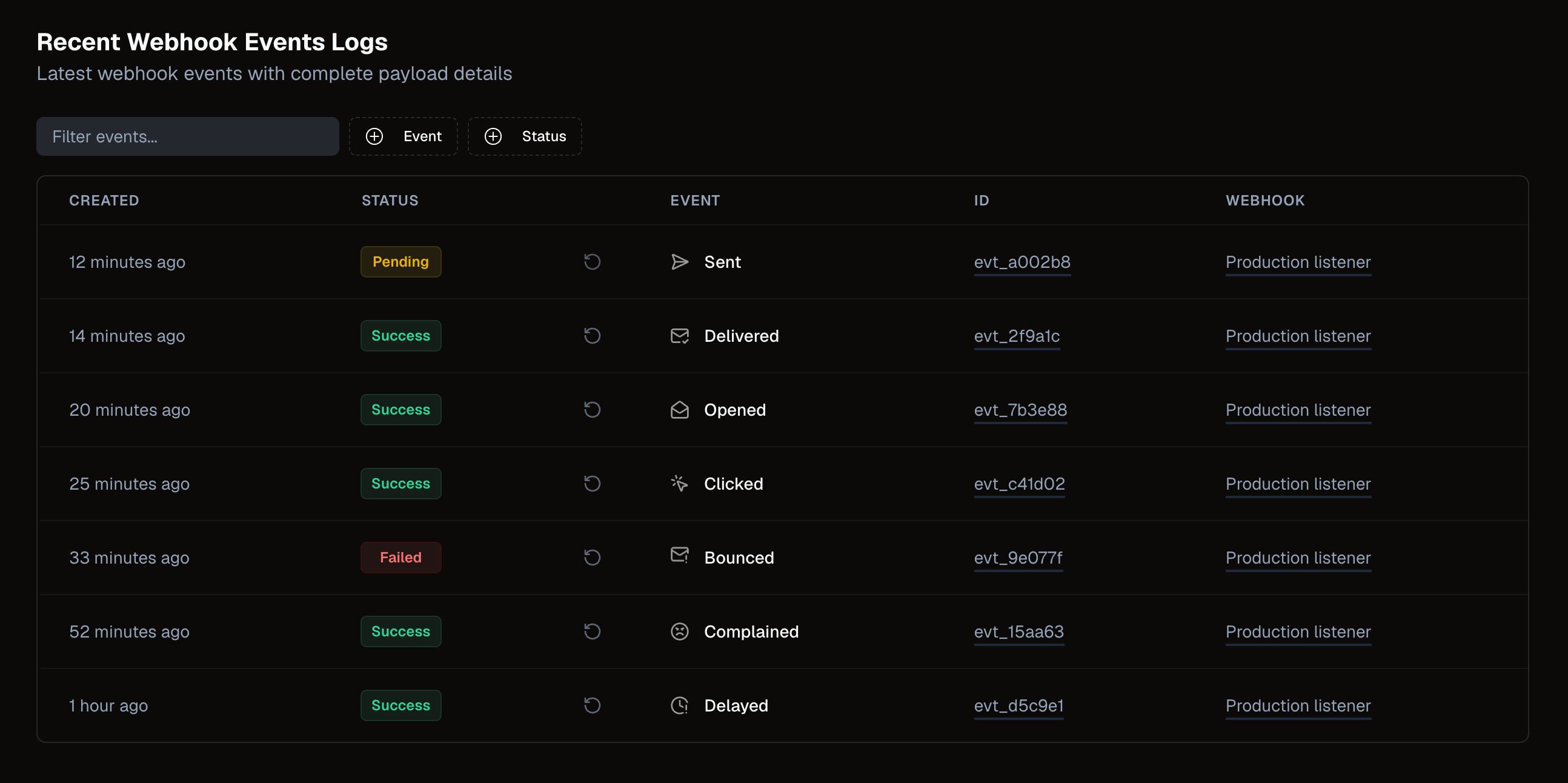The width and height of the screenshot is (1568, 783).
Task: Open Production listener link in Delayed row
Action: (1298, 705)
